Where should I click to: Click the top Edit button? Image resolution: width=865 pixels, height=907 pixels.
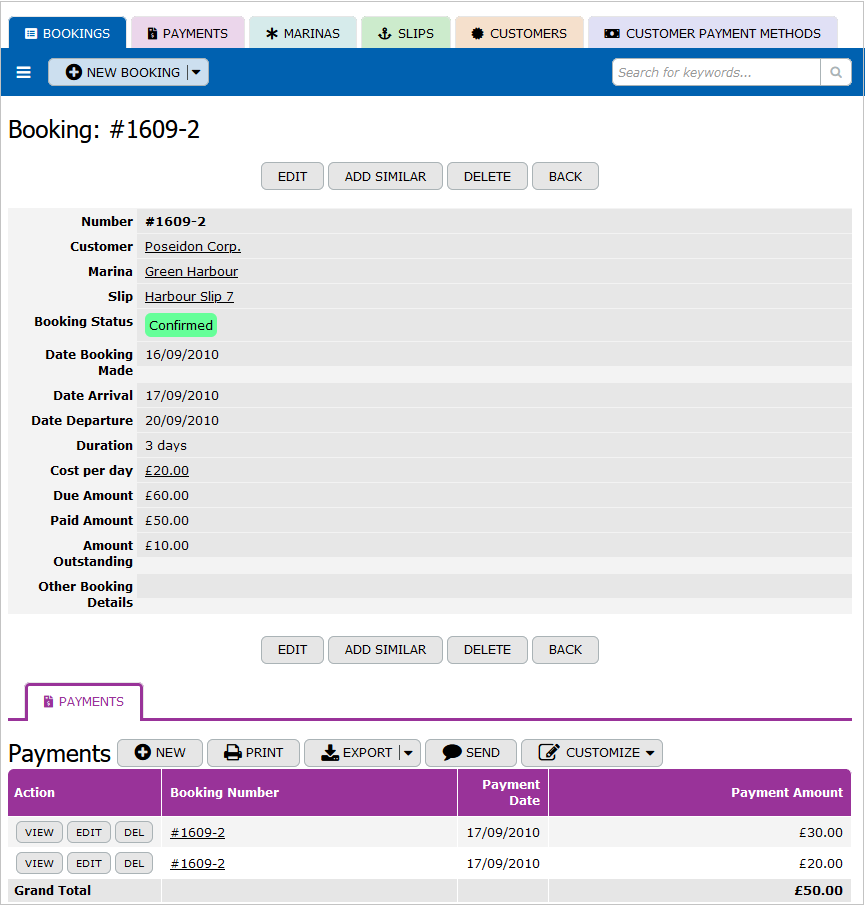coord(292,177)
